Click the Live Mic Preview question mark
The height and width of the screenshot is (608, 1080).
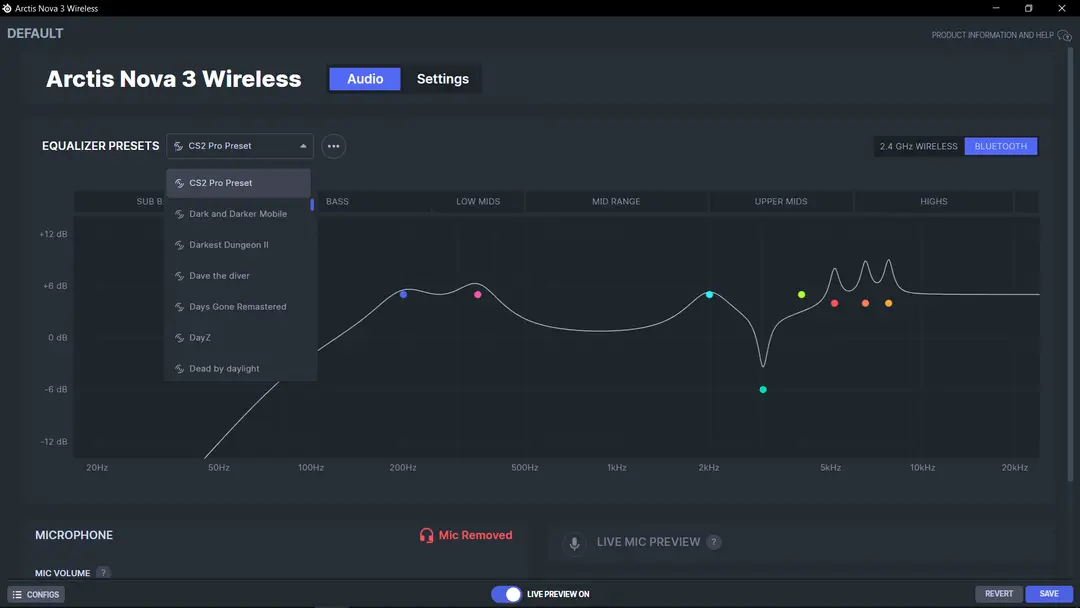click(x=714, y=542)
